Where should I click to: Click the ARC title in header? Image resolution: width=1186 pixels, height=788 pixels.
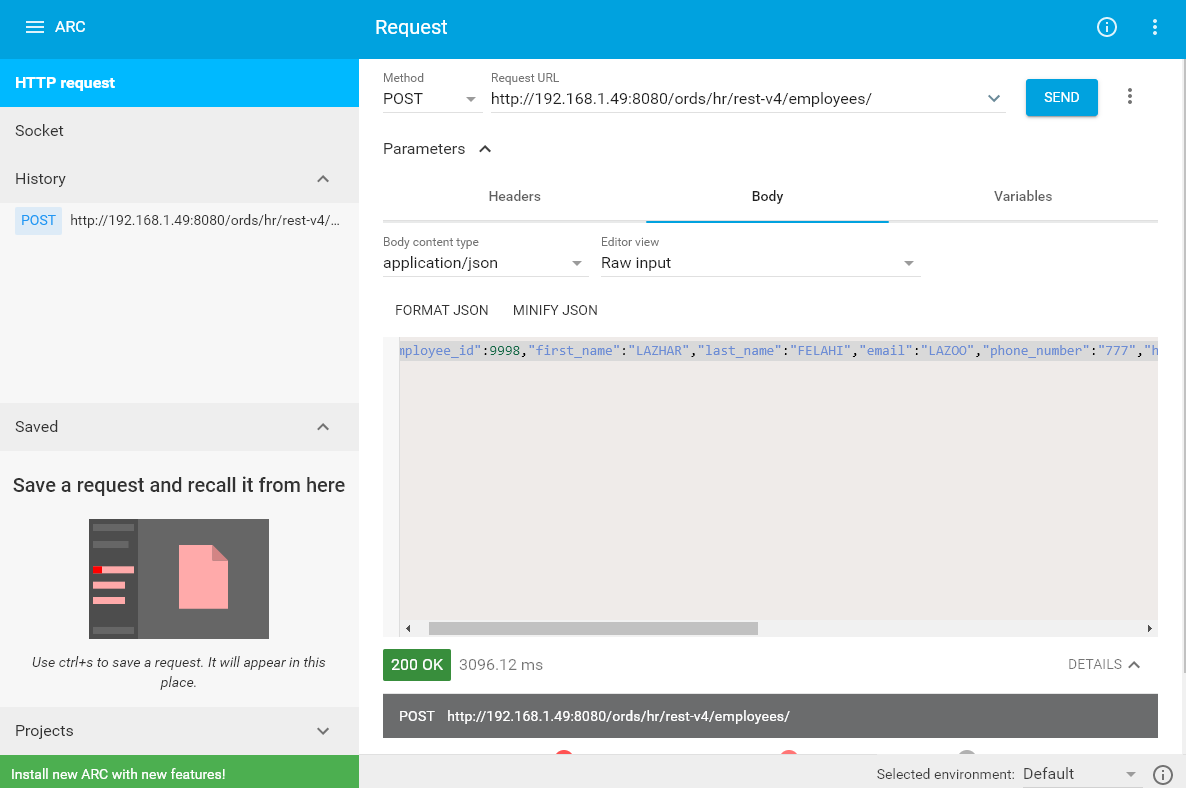(70, 27)
